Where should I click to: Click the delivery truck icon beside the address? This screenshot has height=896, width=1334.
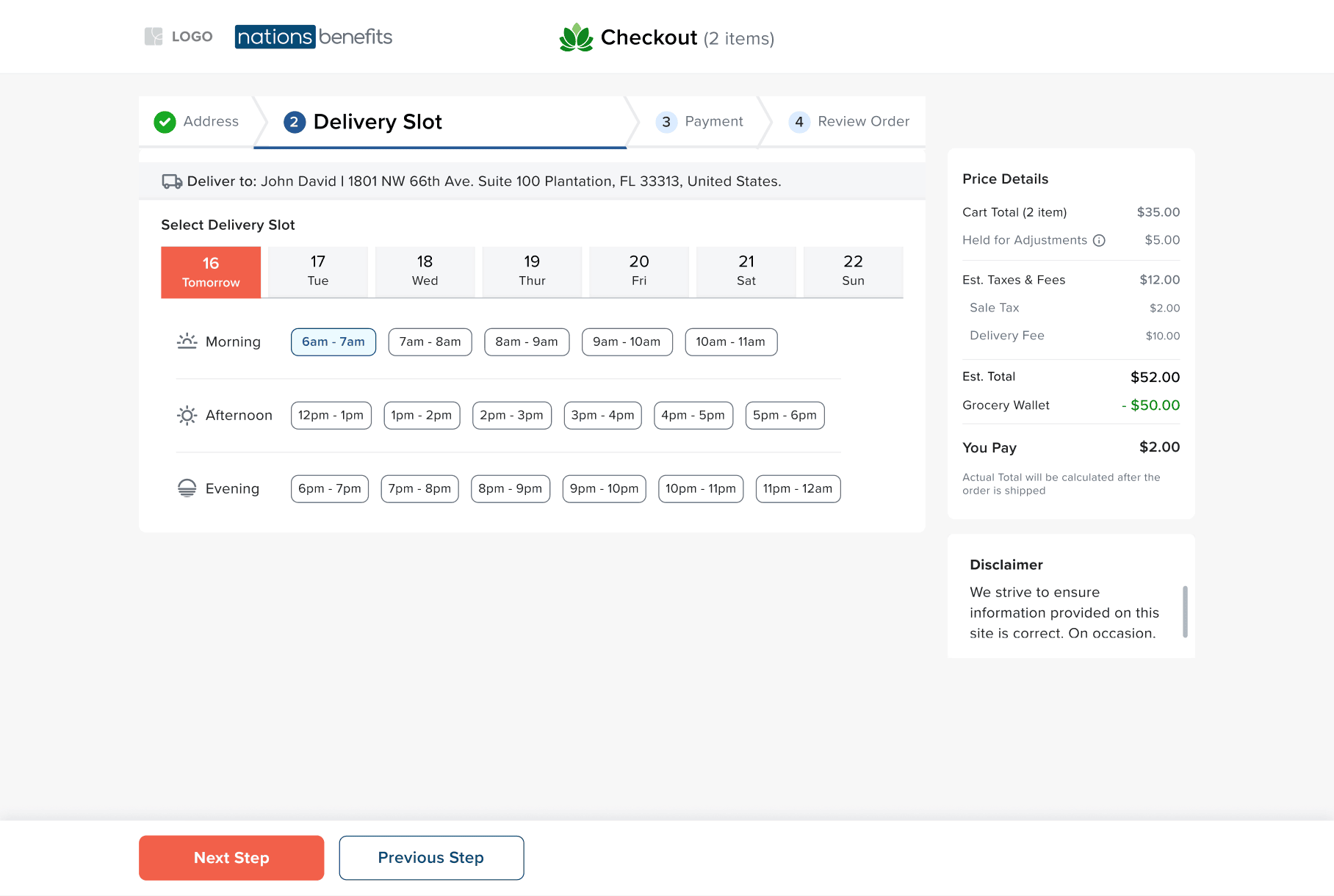[x=172, y=181]
